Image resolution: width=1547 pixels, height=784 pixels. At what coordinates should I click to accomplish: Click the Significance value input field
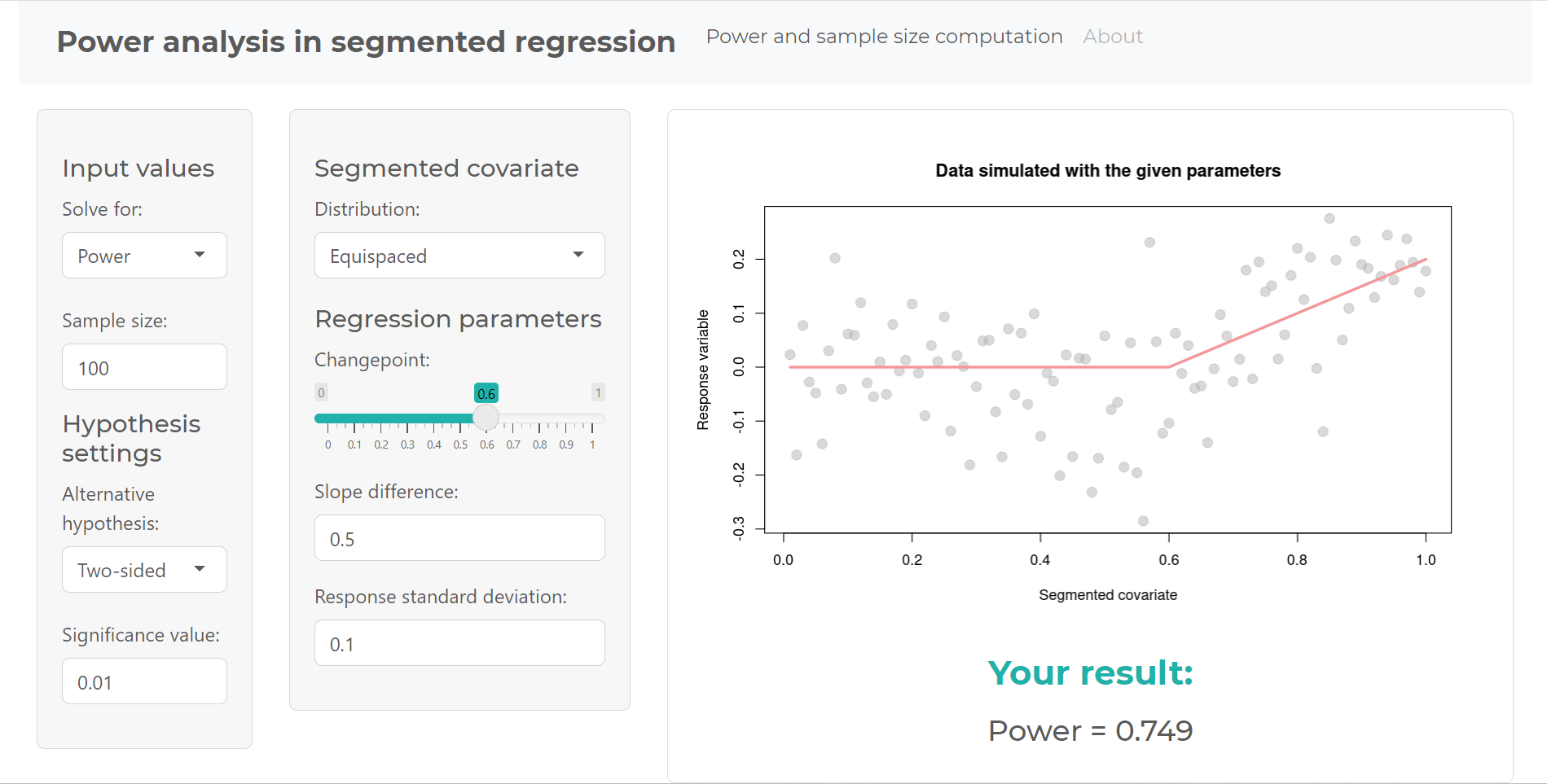point(144,681)
